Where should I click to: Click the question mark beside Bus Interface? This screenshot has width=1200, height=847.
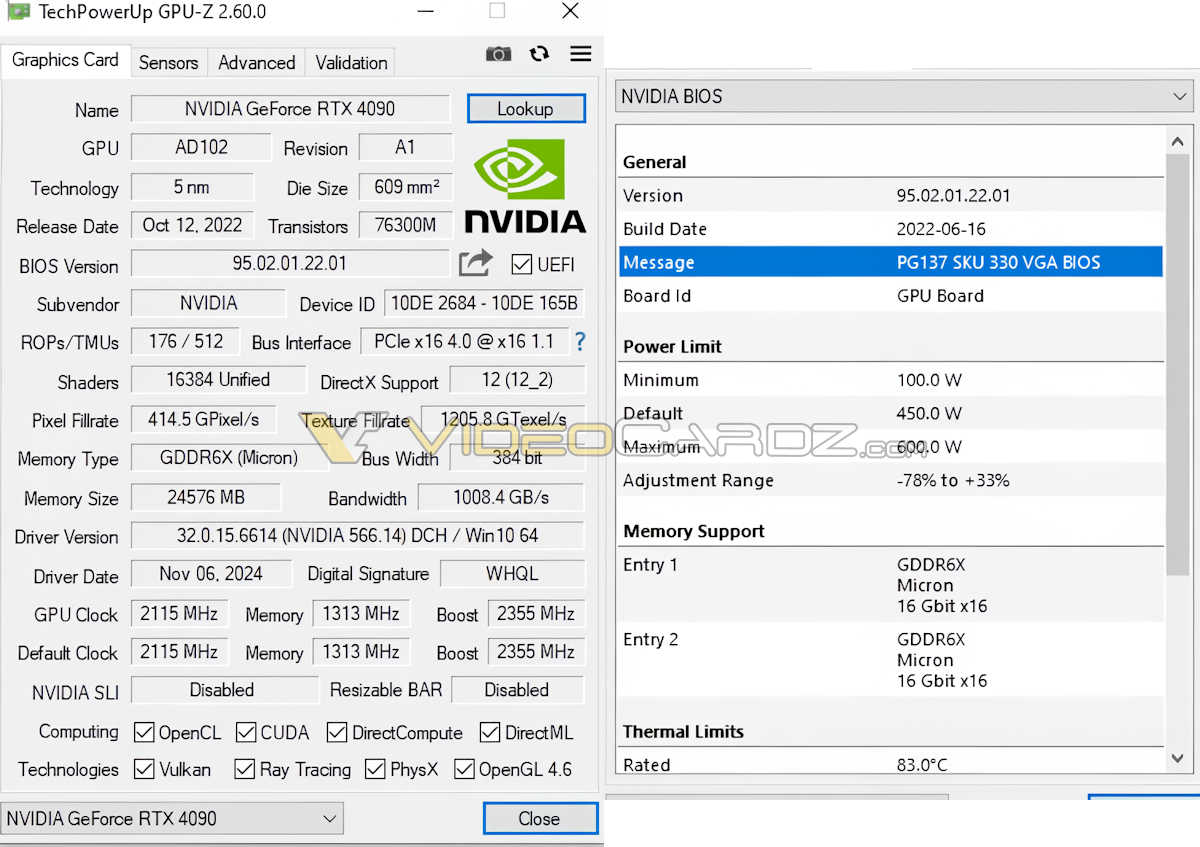(580, 342)
